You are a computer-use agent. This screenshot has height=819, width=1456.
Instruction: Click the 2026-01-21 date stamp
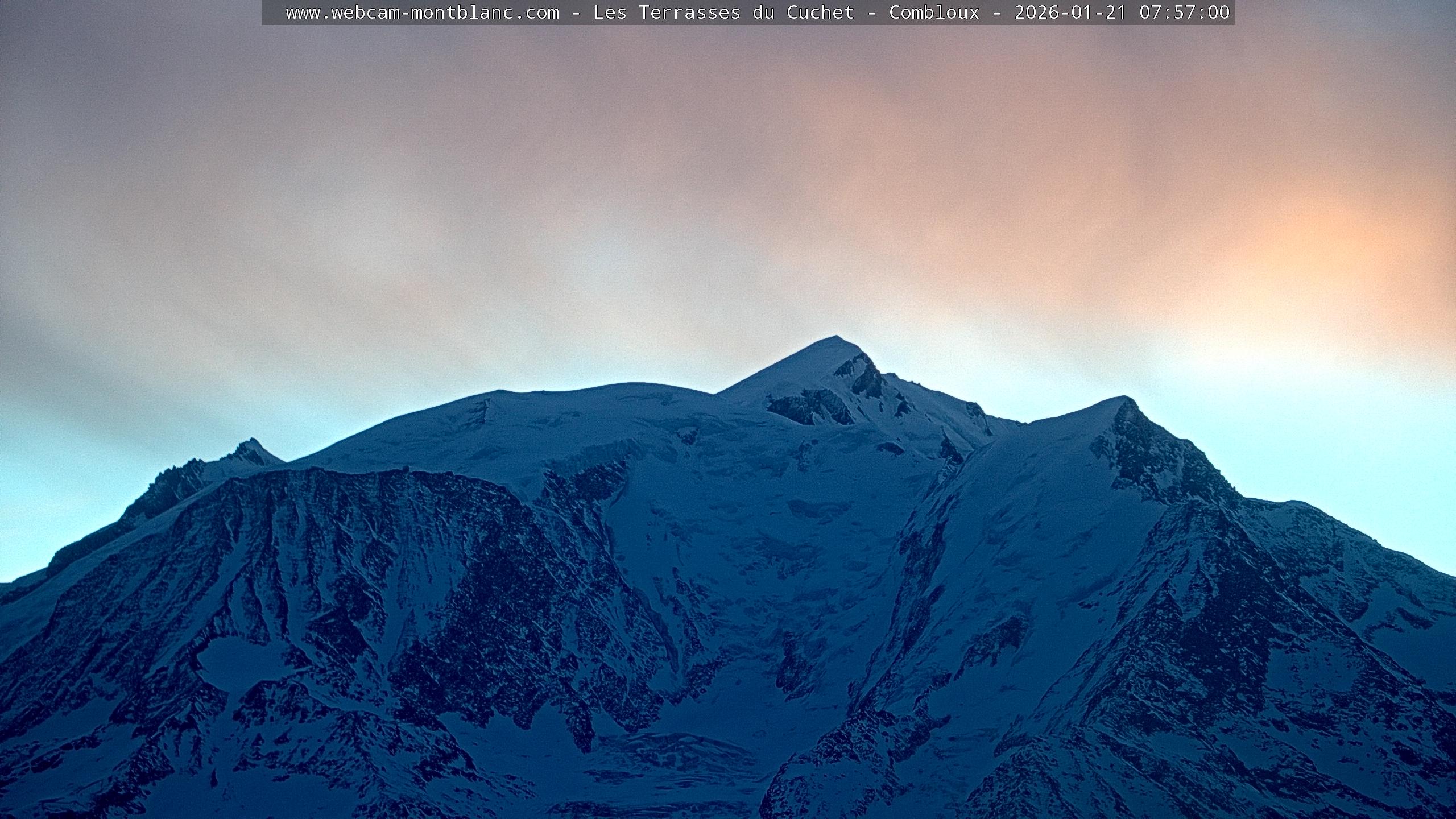coord(1070,13)
